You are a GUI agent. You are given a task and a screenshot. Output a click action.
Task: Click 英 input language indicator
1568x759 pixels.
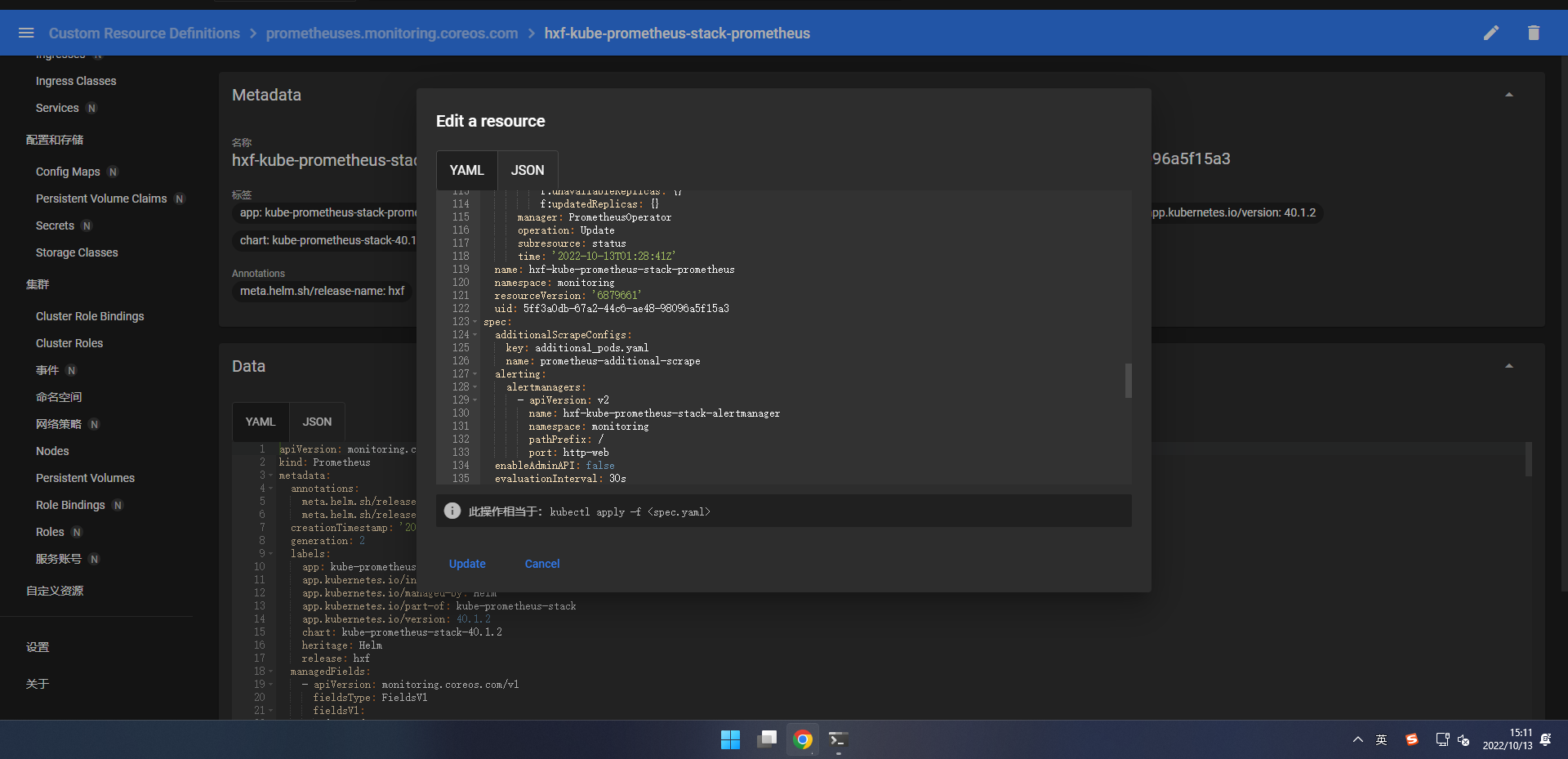click(1381, 739)
